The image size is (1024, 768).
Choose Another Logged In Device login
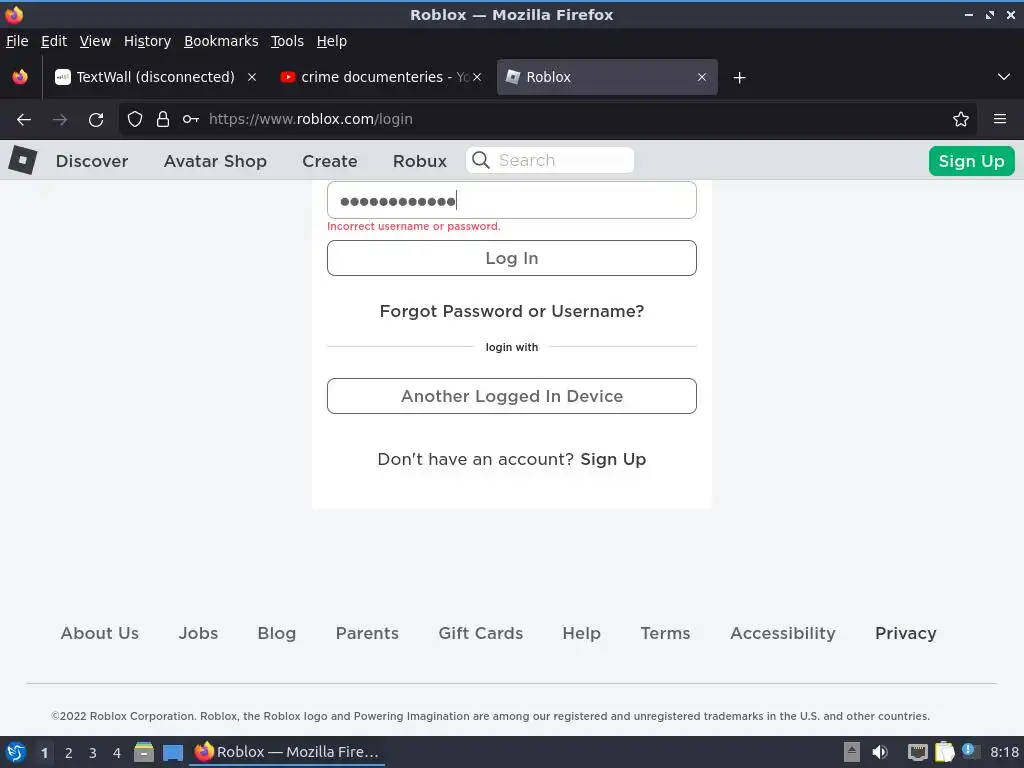(x=512, y=396)
